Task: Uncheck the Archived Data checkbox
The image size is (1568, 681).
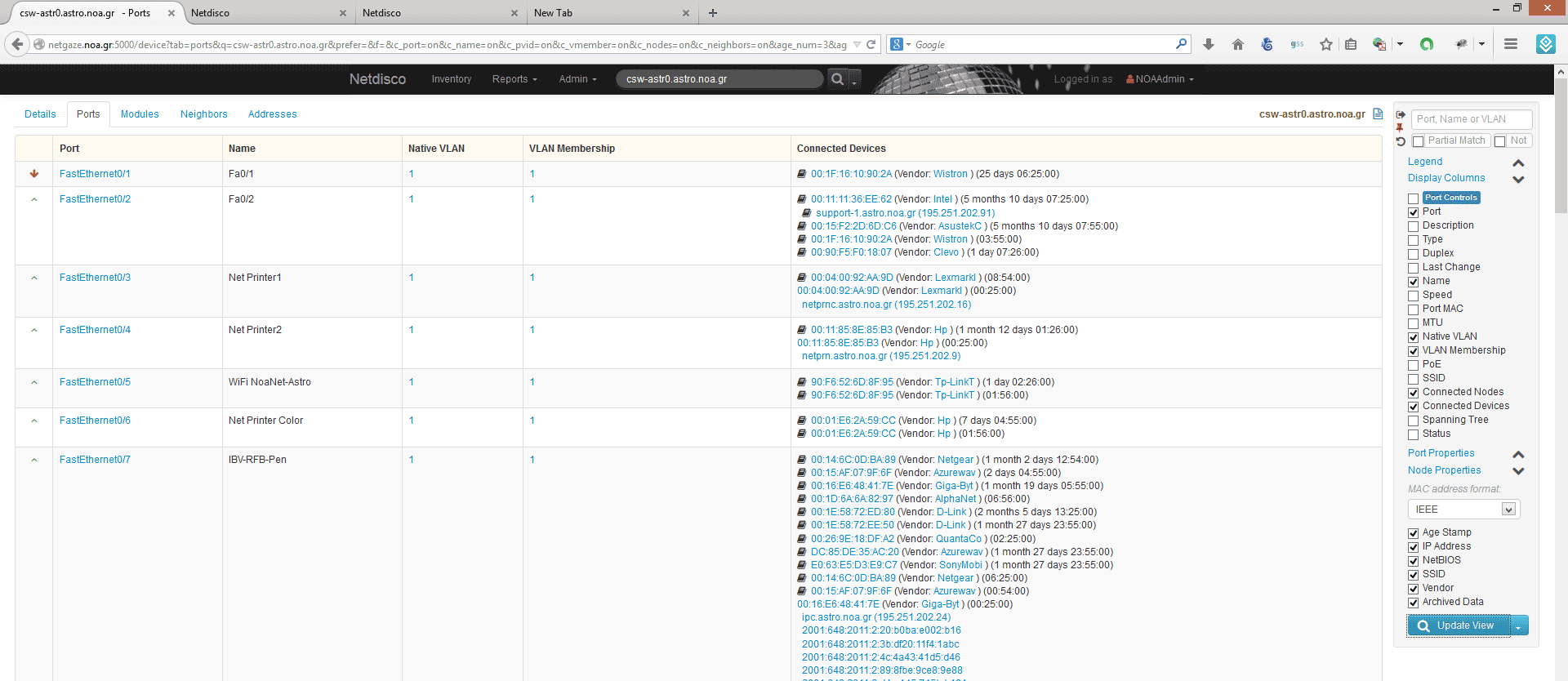Action: 1413,603
